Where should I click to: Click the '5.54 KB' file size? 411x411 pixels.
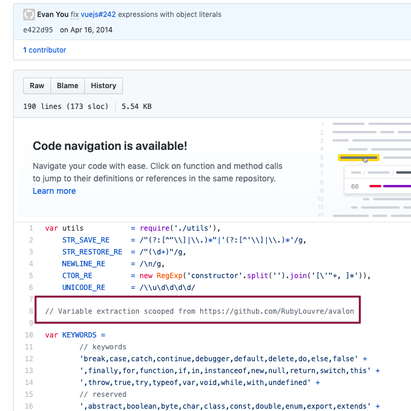137,106
